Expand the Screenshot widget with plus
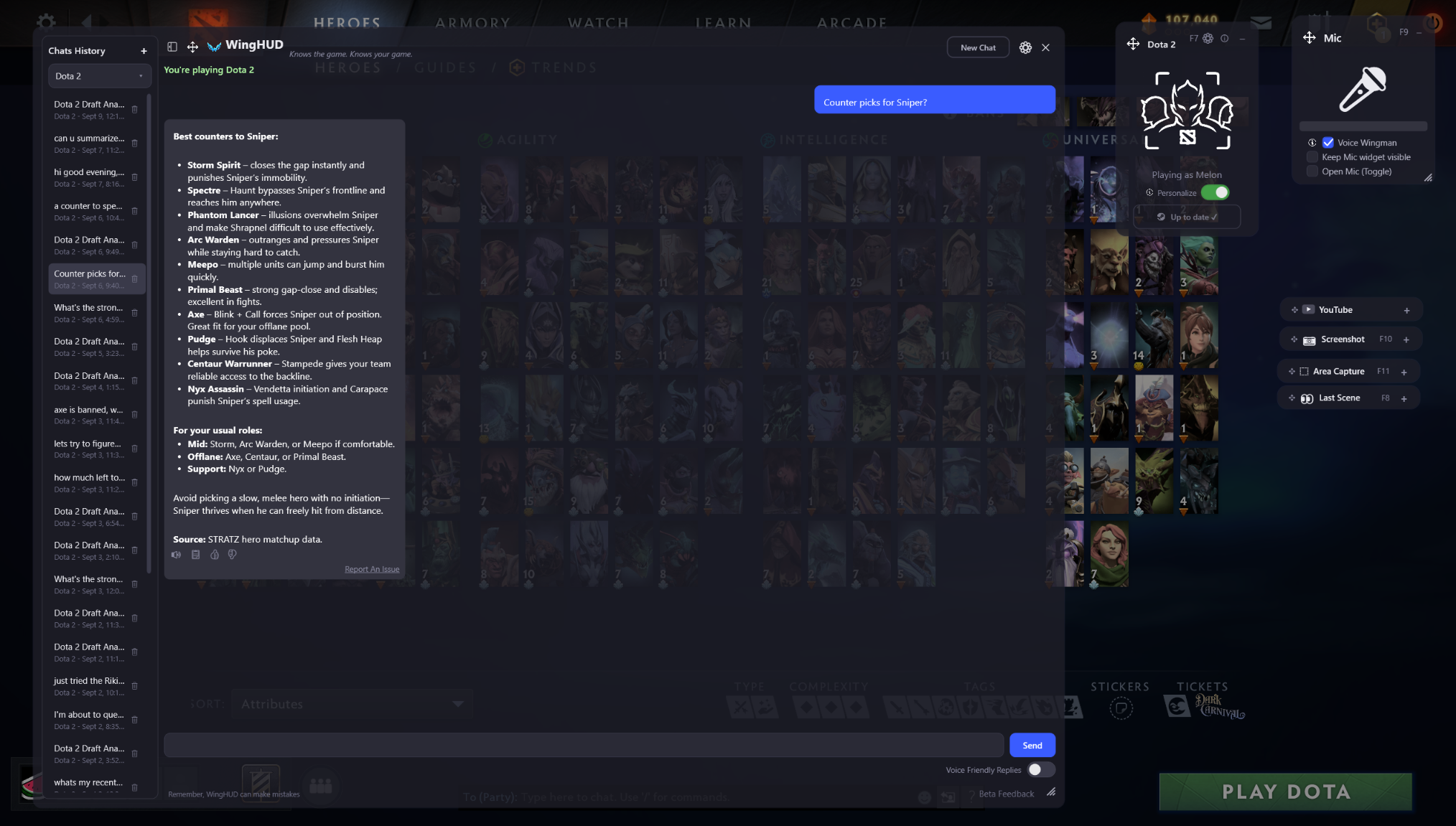Screen dimensions: 1456x826 (1406, 340)
